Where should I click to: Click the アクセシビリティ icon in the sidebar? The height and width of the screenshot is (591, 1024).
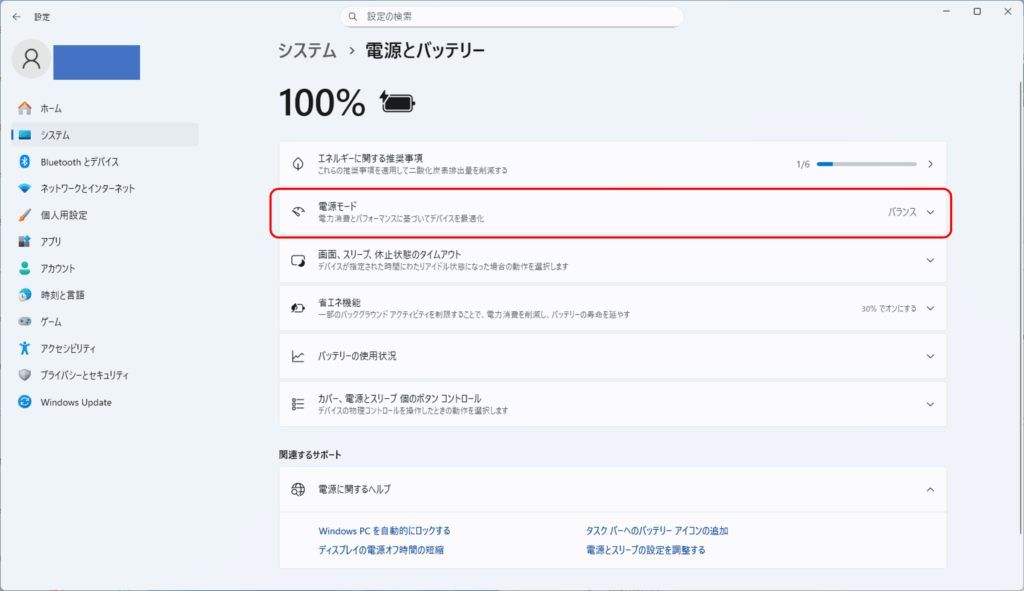[x=25, y=348]
